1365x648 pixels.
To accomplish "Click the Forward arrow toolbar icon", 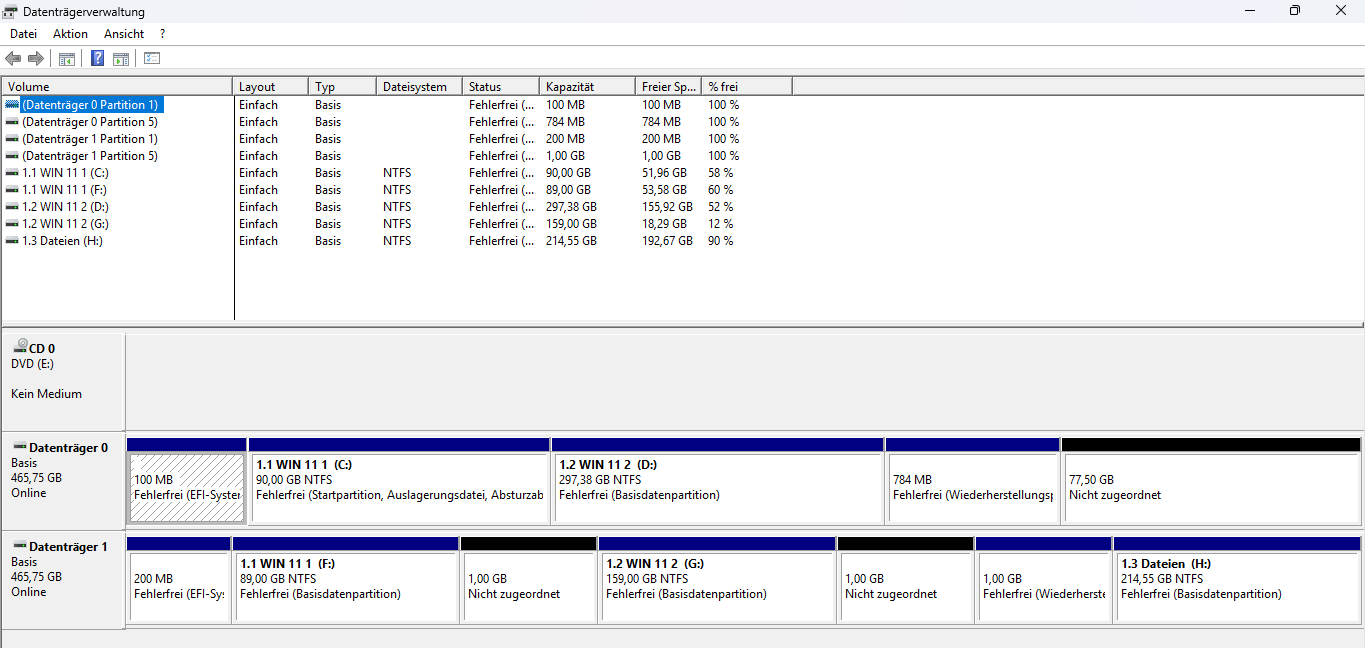I will tap(36, 59).
